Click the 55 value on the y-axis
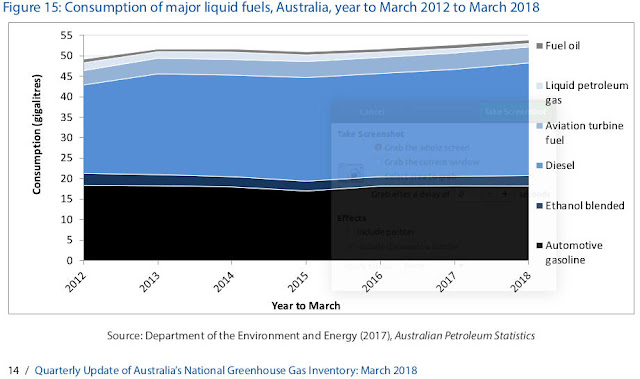The width and height of the screenshot is (640, 379). (67, 35)
